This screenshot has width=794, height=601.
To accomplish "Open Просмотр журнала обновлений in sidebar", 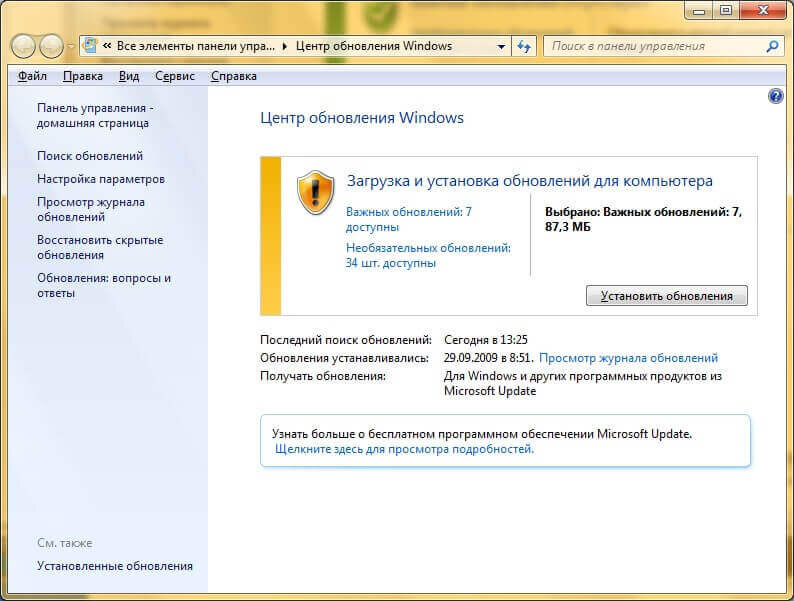I will click(91, 210).
